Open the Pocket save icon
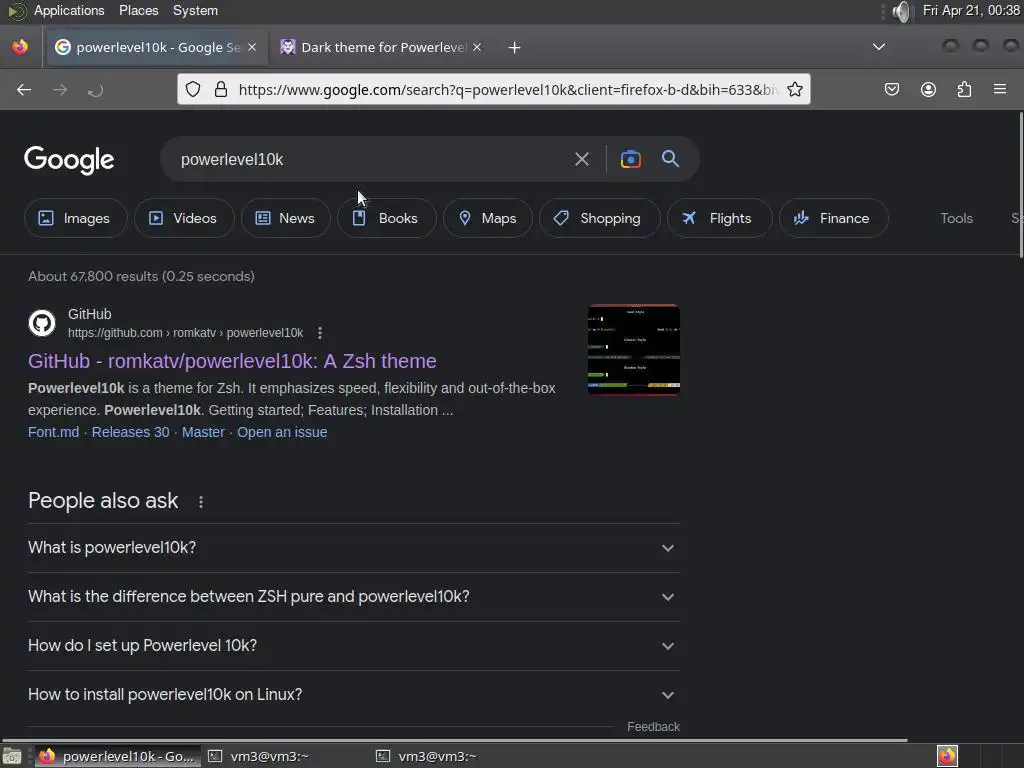 coord(892,89)
